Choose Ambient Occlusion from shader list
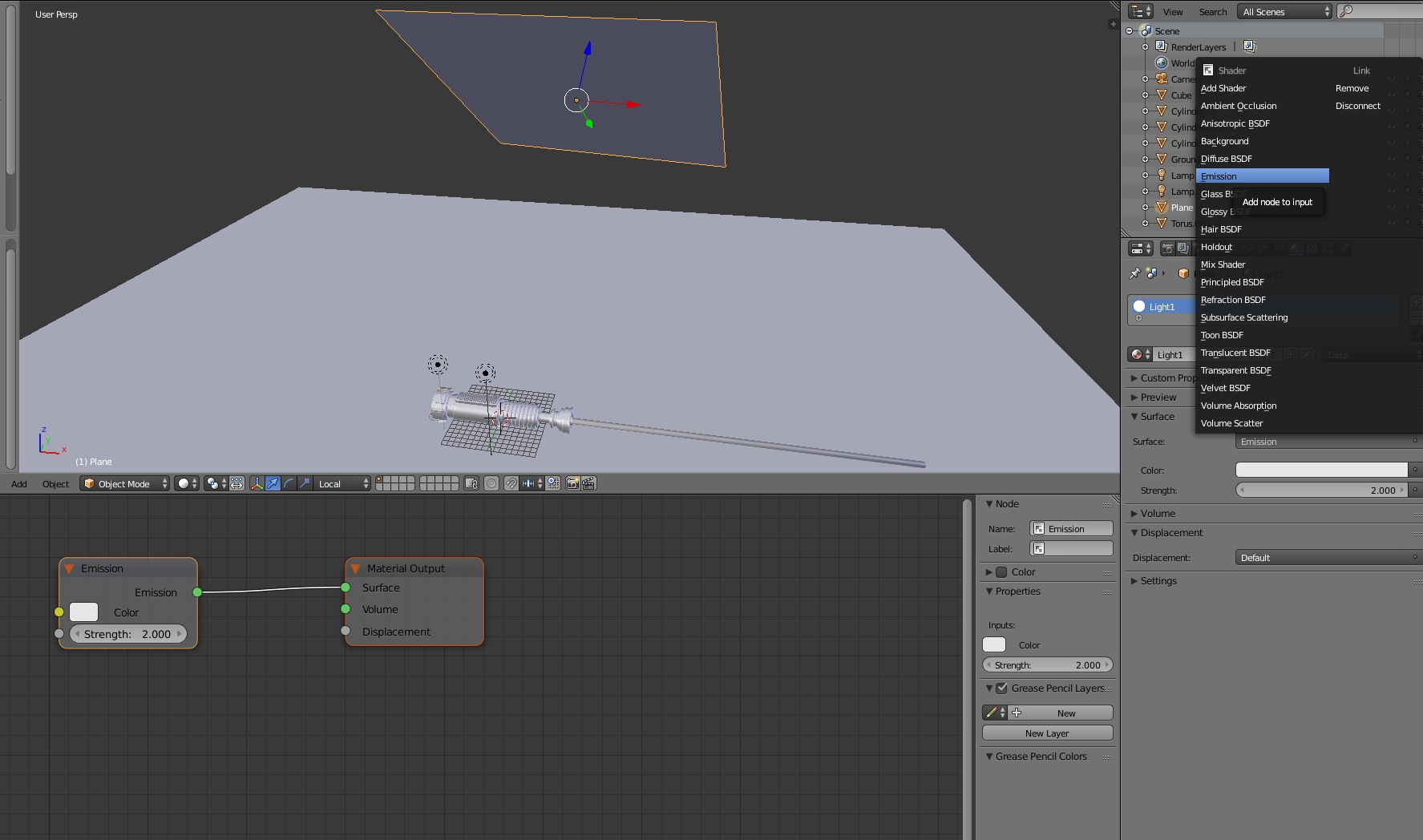The height and width of the screenshot is (840, 1423). point(1263,106)
